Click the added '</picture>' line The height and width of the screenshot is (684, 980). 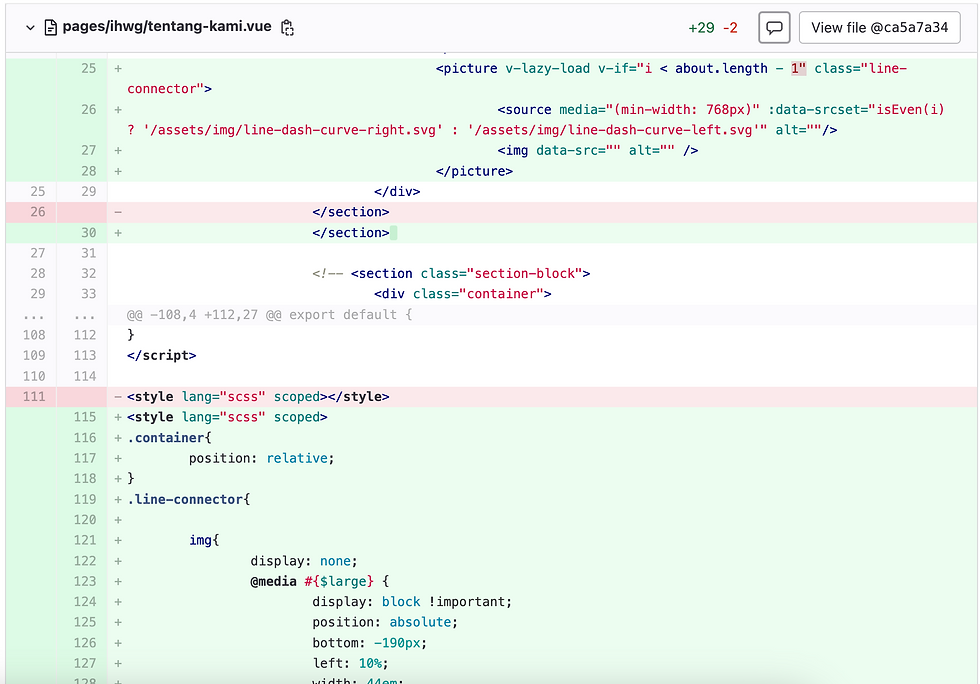coord(474,171)
